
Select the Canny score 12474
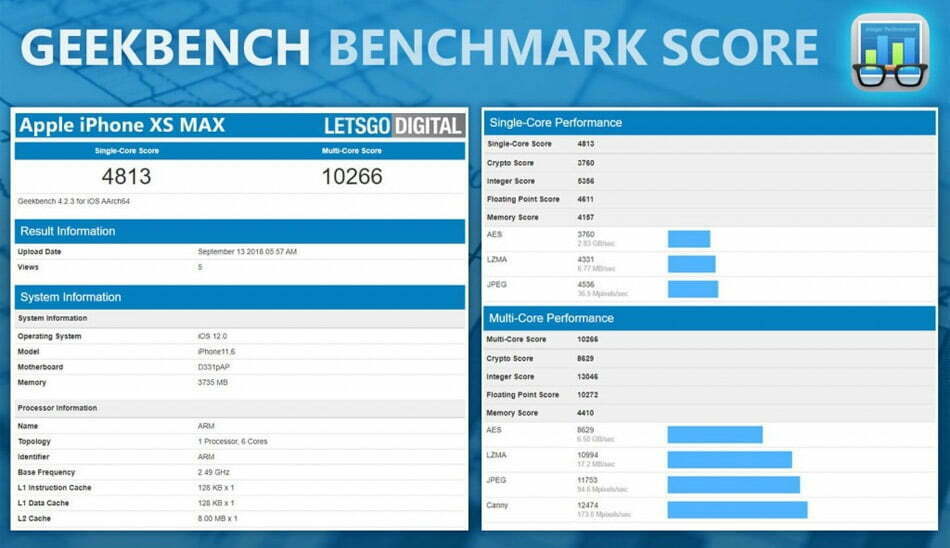pyautogui.click(x=588, y=506)
